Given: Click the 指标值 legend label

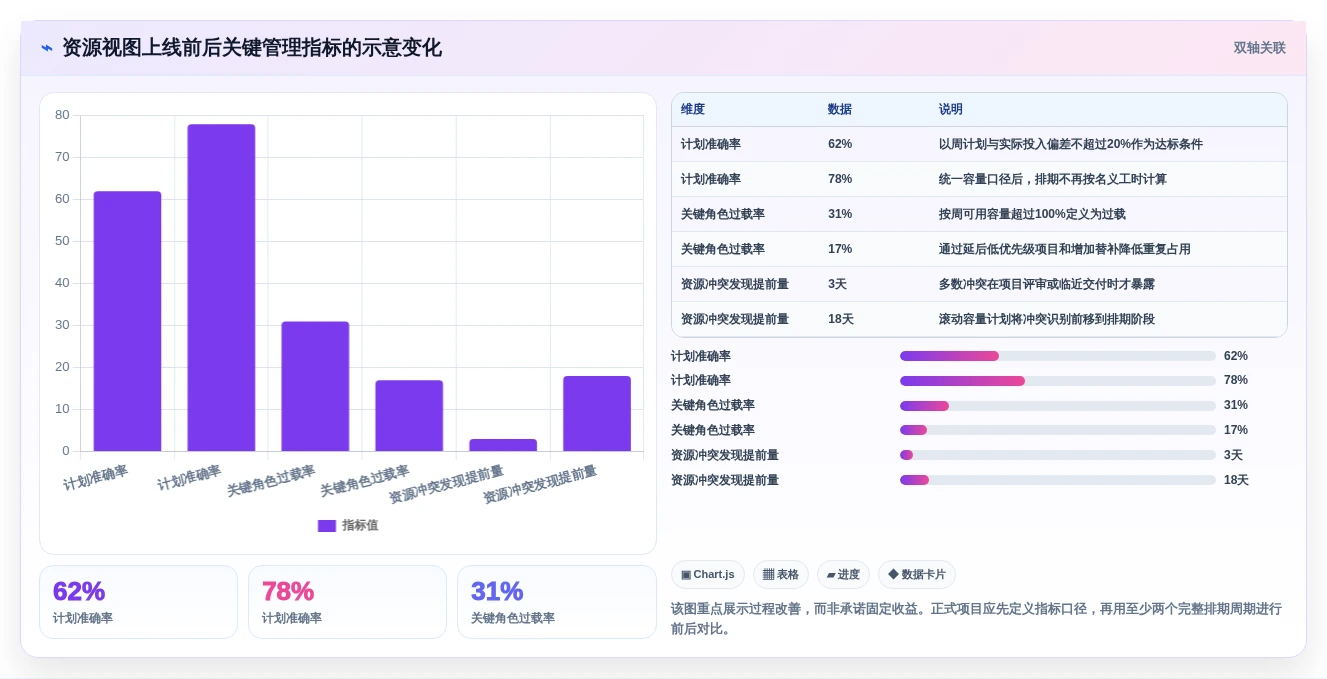Looking at the screenshot, I should tap(360, 526).
